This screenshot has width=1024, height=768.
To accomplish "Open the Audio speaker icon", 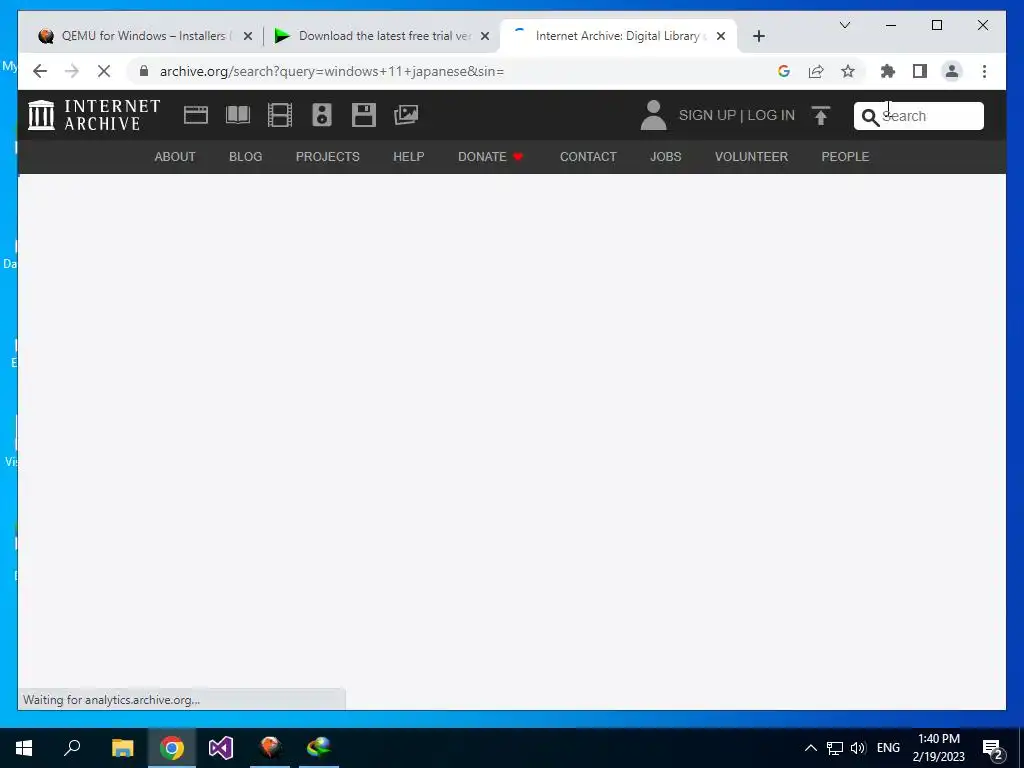I will (321, 115).
